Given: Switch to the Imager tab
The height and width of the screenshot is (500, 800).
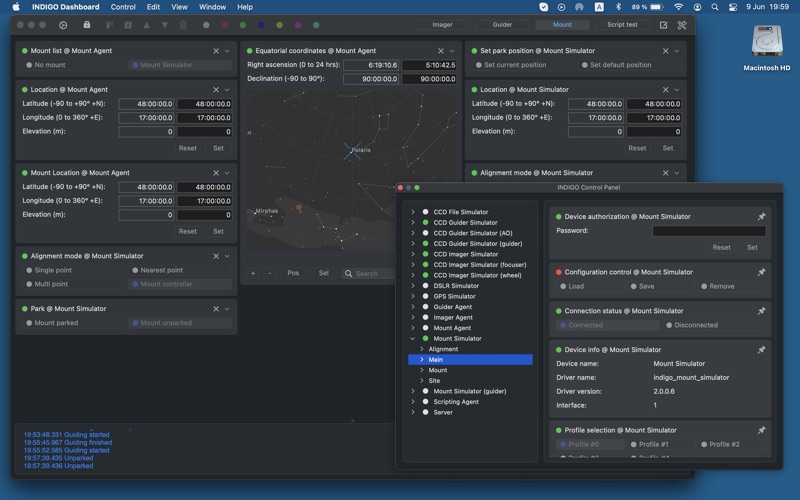Looking at the screenshot, I should [x=442, y=24].
